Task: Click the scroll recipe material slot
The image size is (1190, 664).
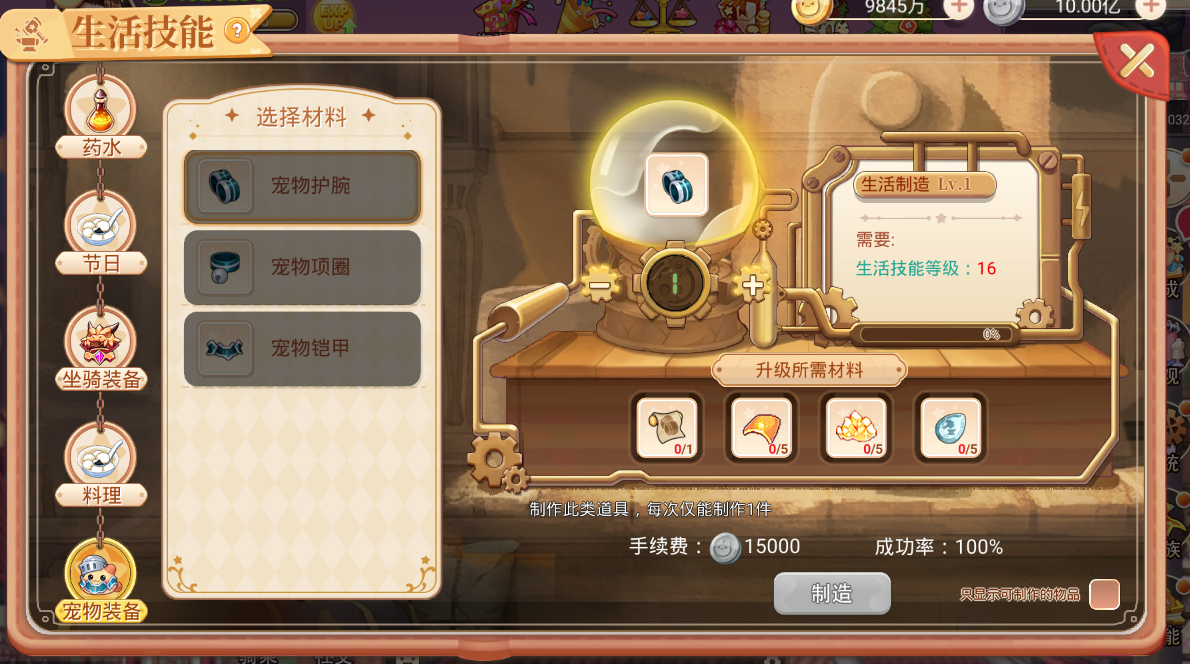Action: [x=666, y=427]
